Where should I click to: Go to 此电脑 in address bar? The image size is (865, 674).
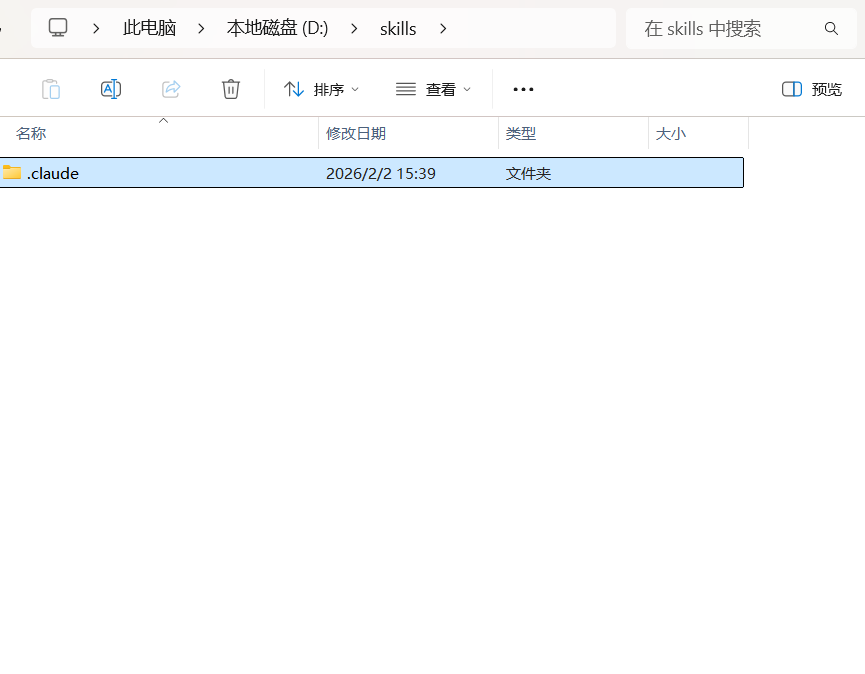pos(149,28)
